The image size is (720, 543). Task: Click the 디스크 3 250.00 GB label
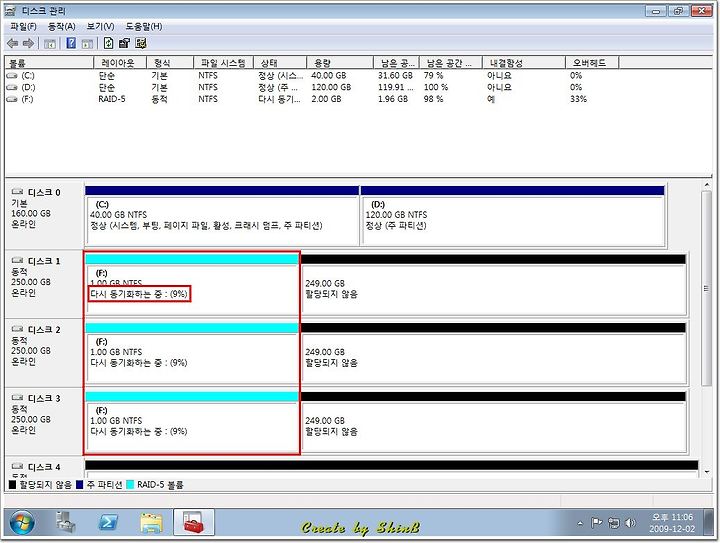31,420
